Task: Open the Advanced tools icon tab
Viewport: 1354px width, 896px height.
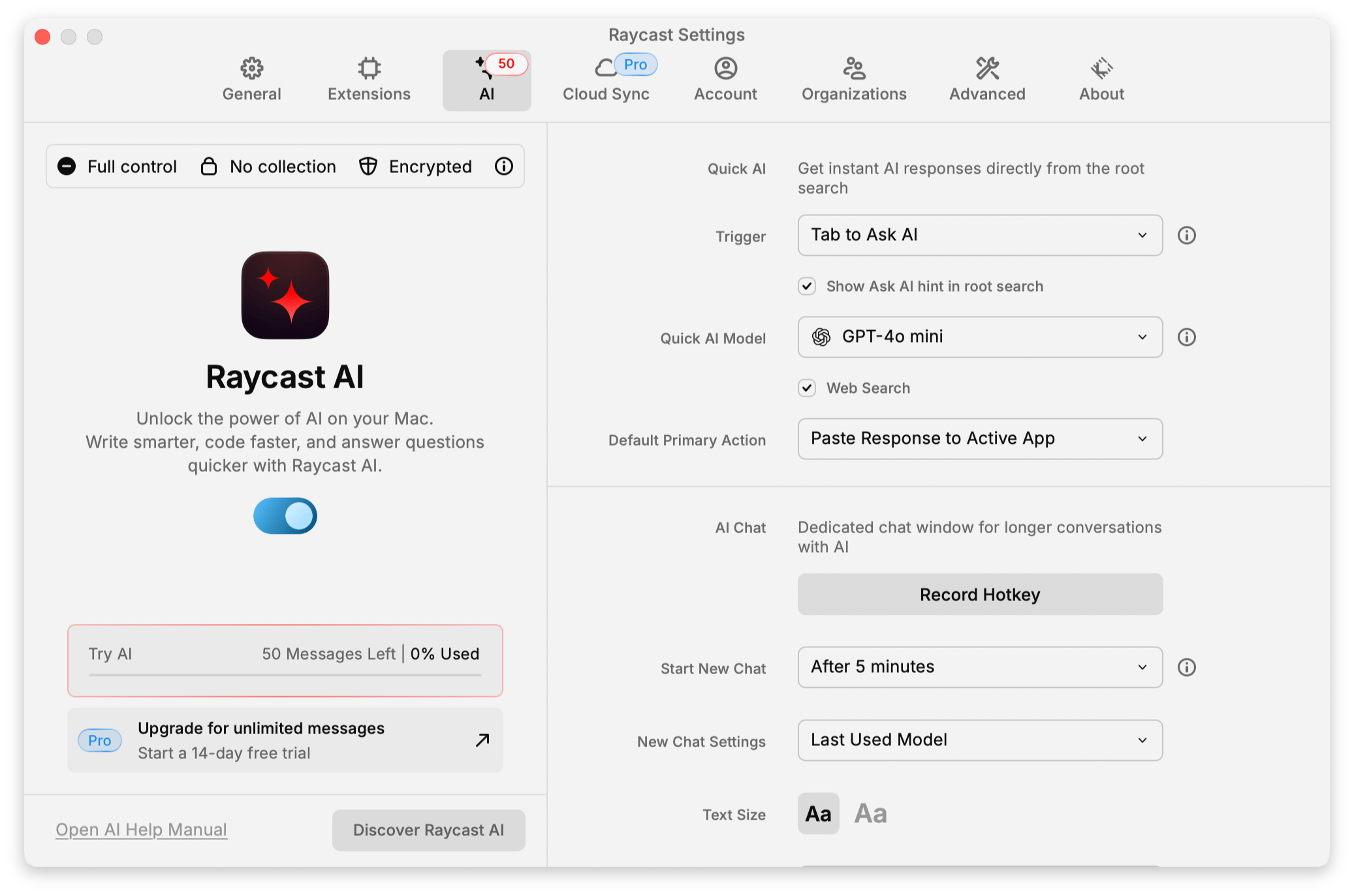Action: click(987, 69)
